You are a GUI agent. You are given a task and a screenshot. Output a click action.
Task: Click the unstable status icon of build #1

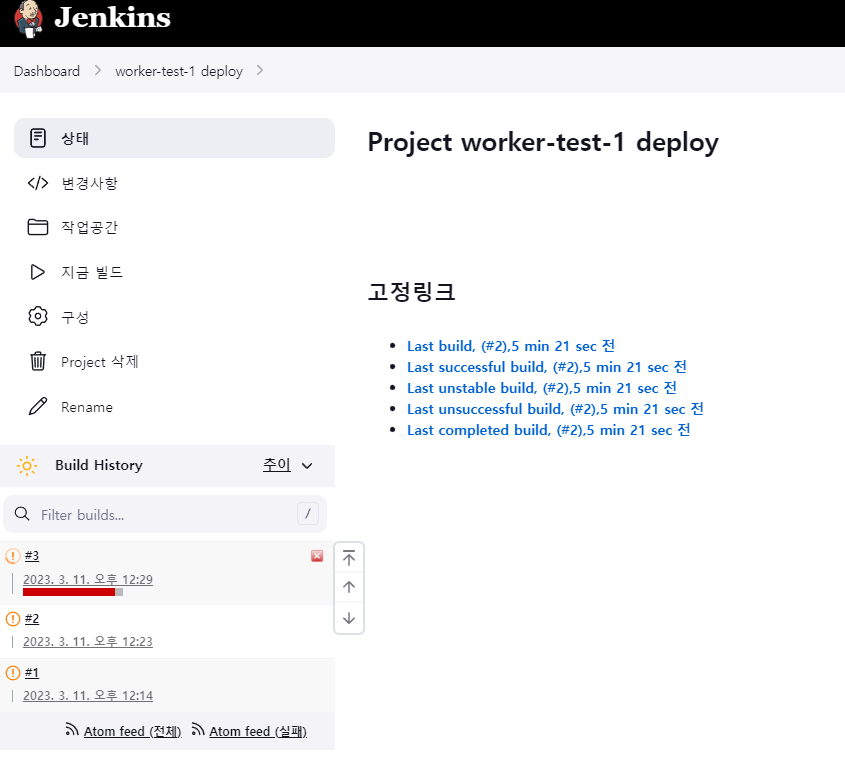point(13,673)
